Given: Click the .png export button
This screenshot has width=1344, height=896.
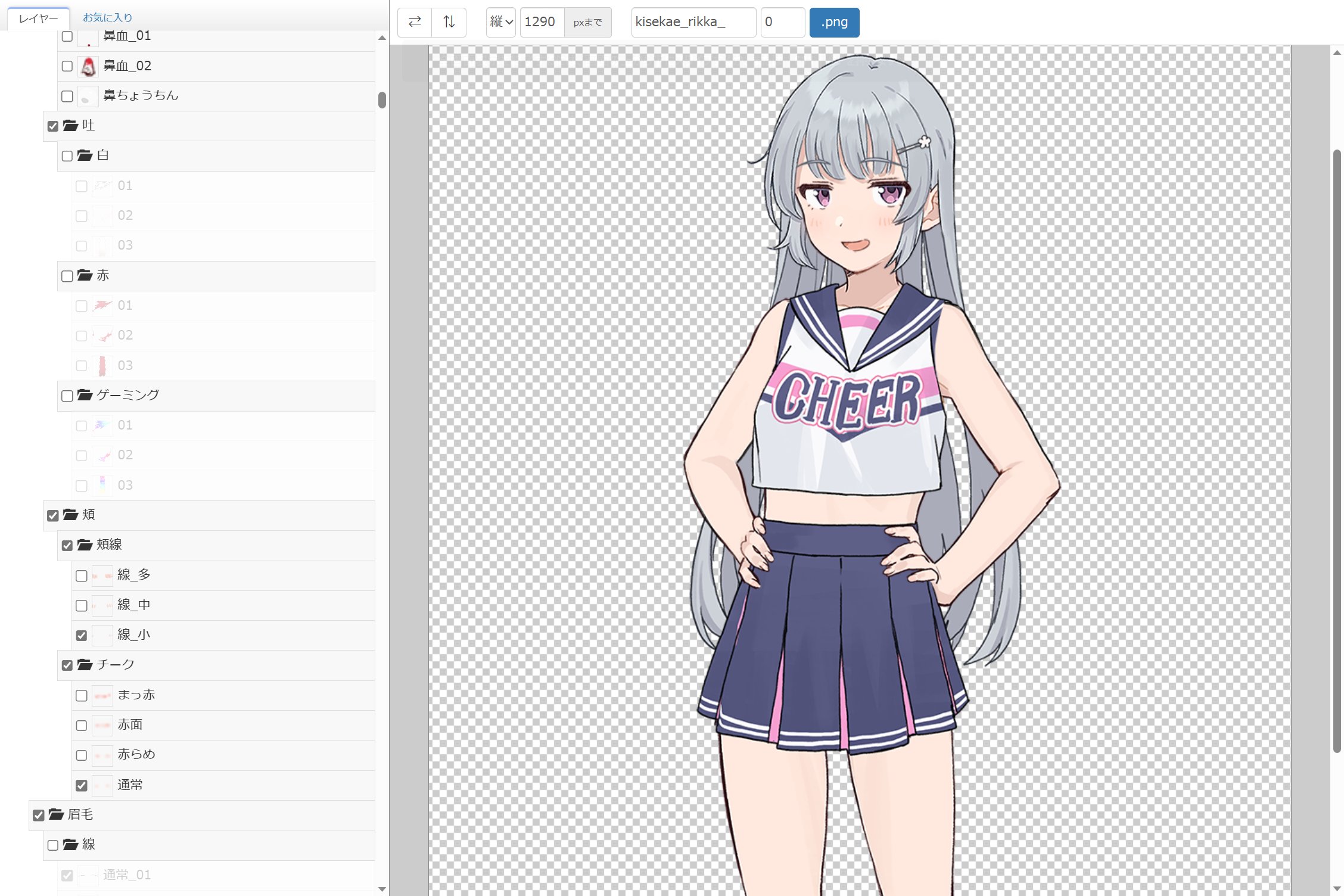Looking at the screenshot, I should click(x=833, y=22).
